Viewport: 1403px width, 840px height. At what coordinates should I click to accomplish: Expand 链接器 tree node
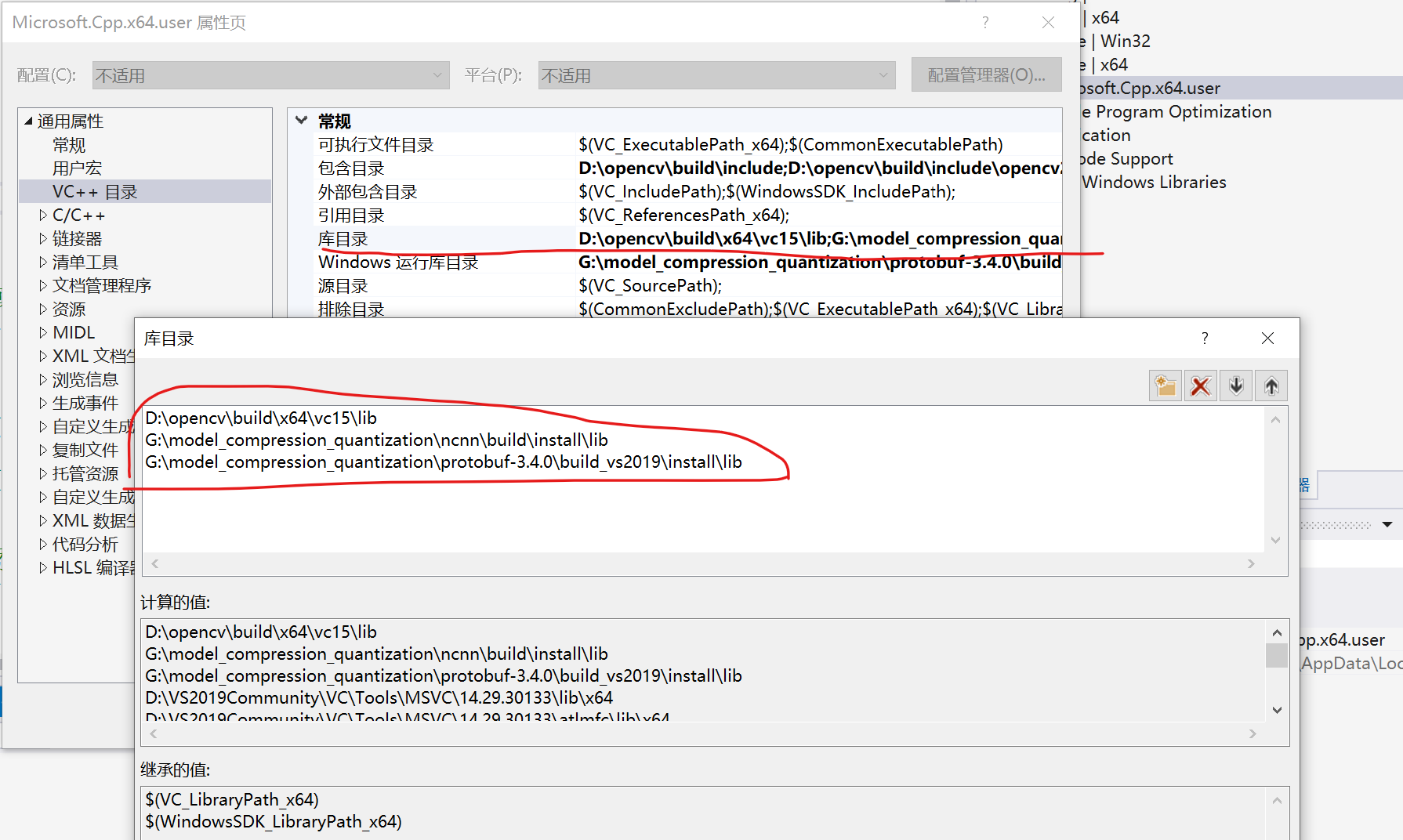43,238
